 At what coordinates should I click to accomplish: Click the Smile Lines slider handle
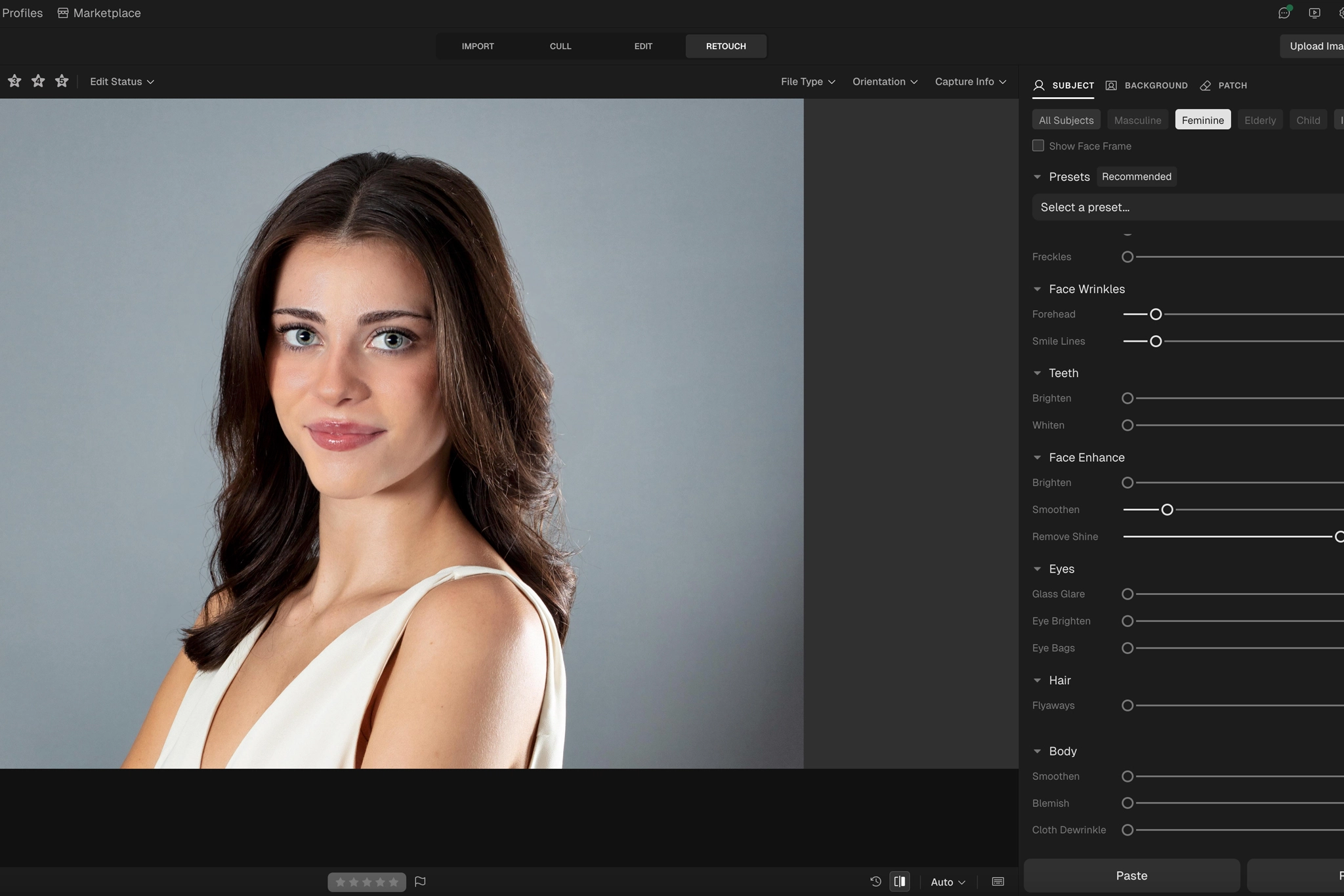[1156, 341]
